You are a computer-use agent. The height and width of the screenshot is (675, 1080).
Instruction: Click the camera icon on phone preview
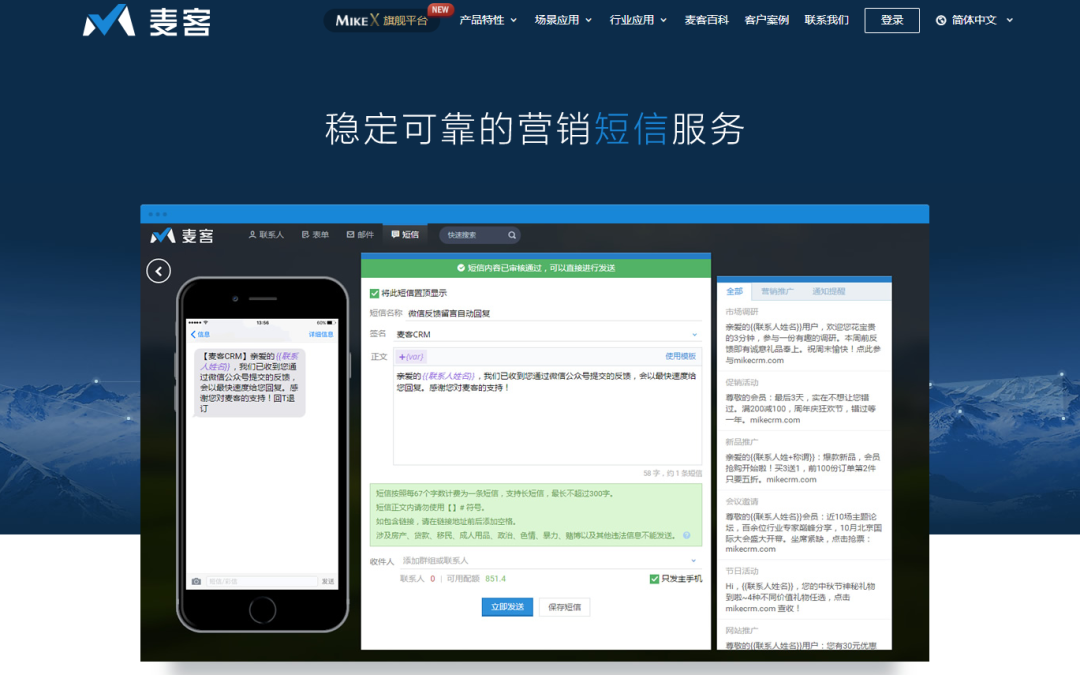(x=196, y=581)
